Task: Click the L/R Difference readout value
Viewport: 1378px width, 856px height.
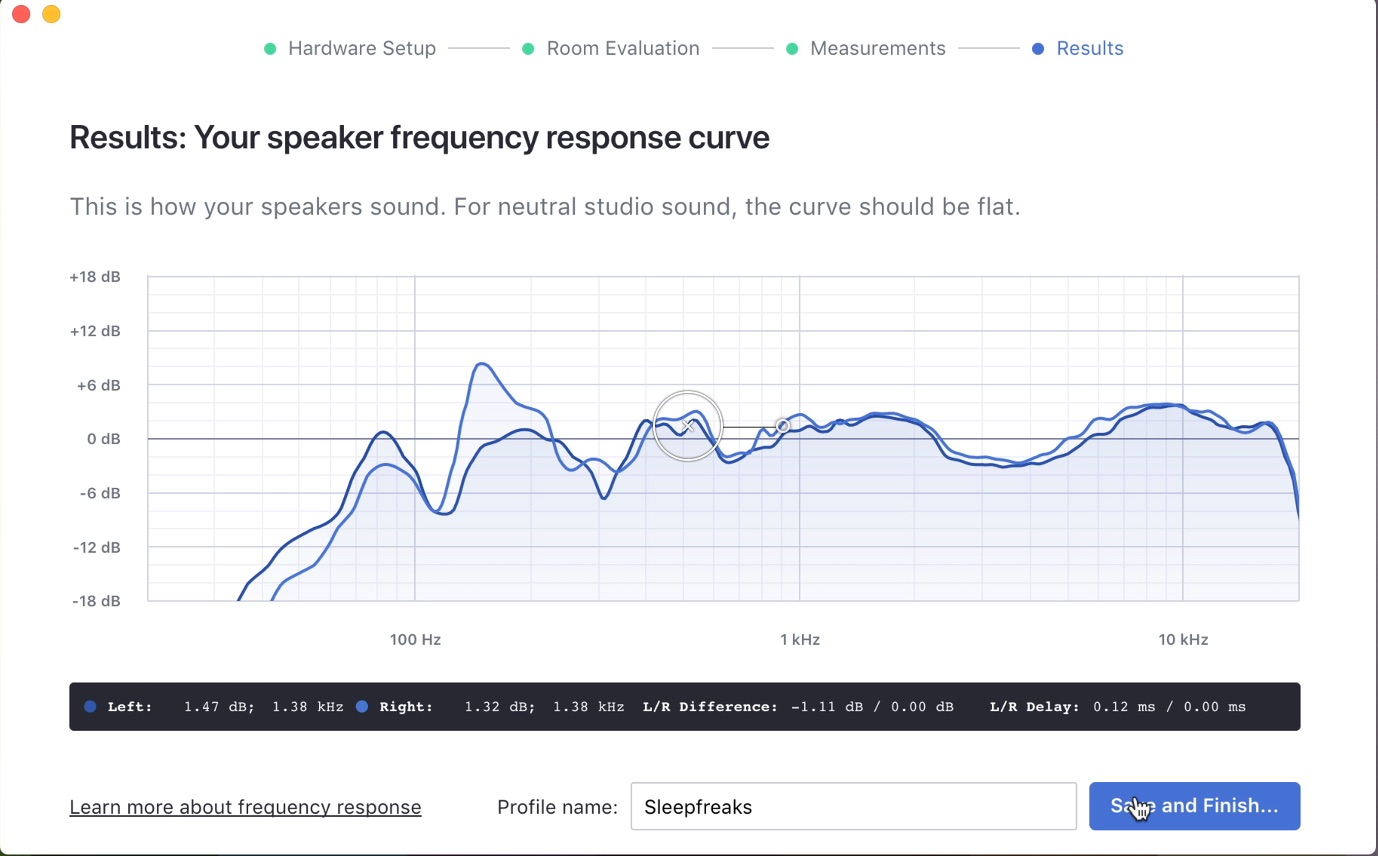Action: (x=872, y=707)
